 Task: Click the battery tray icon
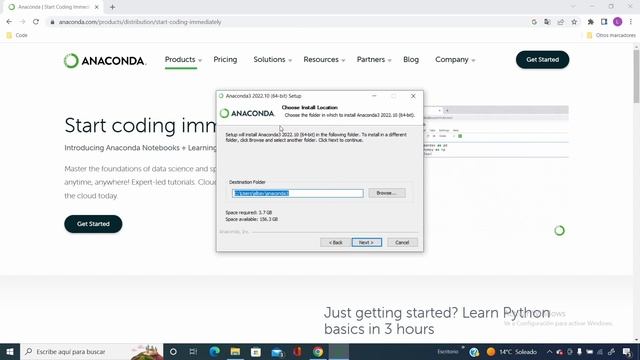[589, 351]
